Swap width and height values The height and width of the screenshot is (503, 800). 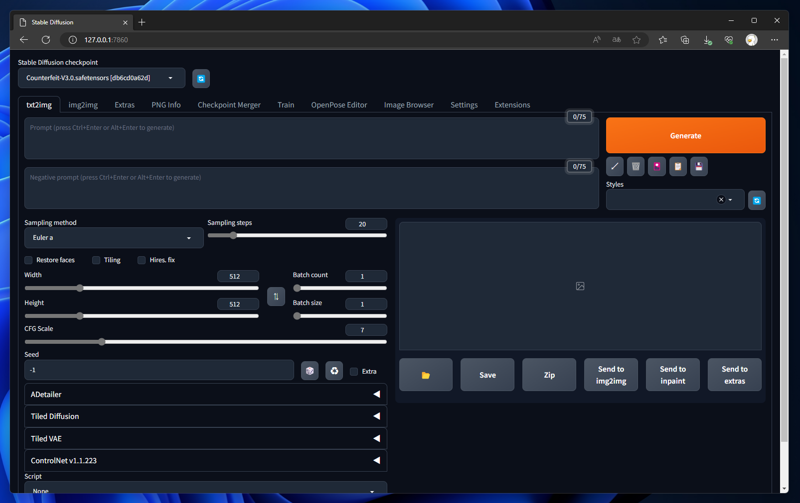[x=276, y=296]
